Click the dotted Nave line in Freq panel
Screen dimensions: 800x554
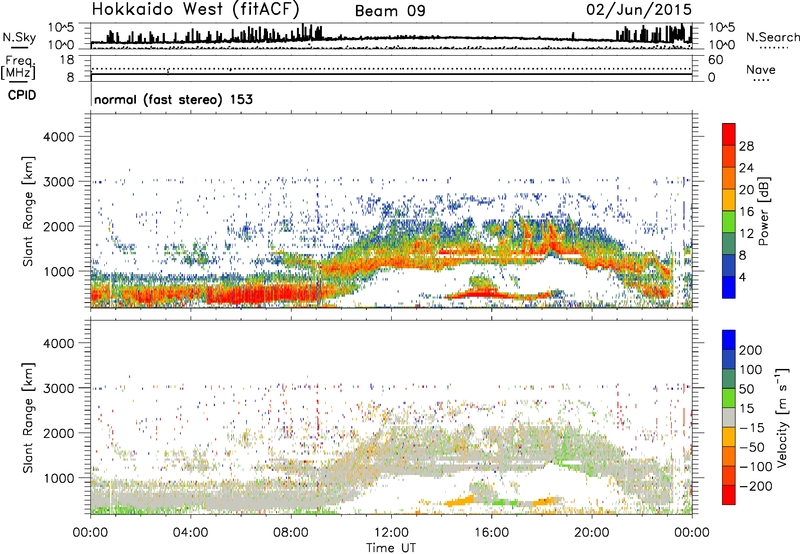[x=392, y=68]
